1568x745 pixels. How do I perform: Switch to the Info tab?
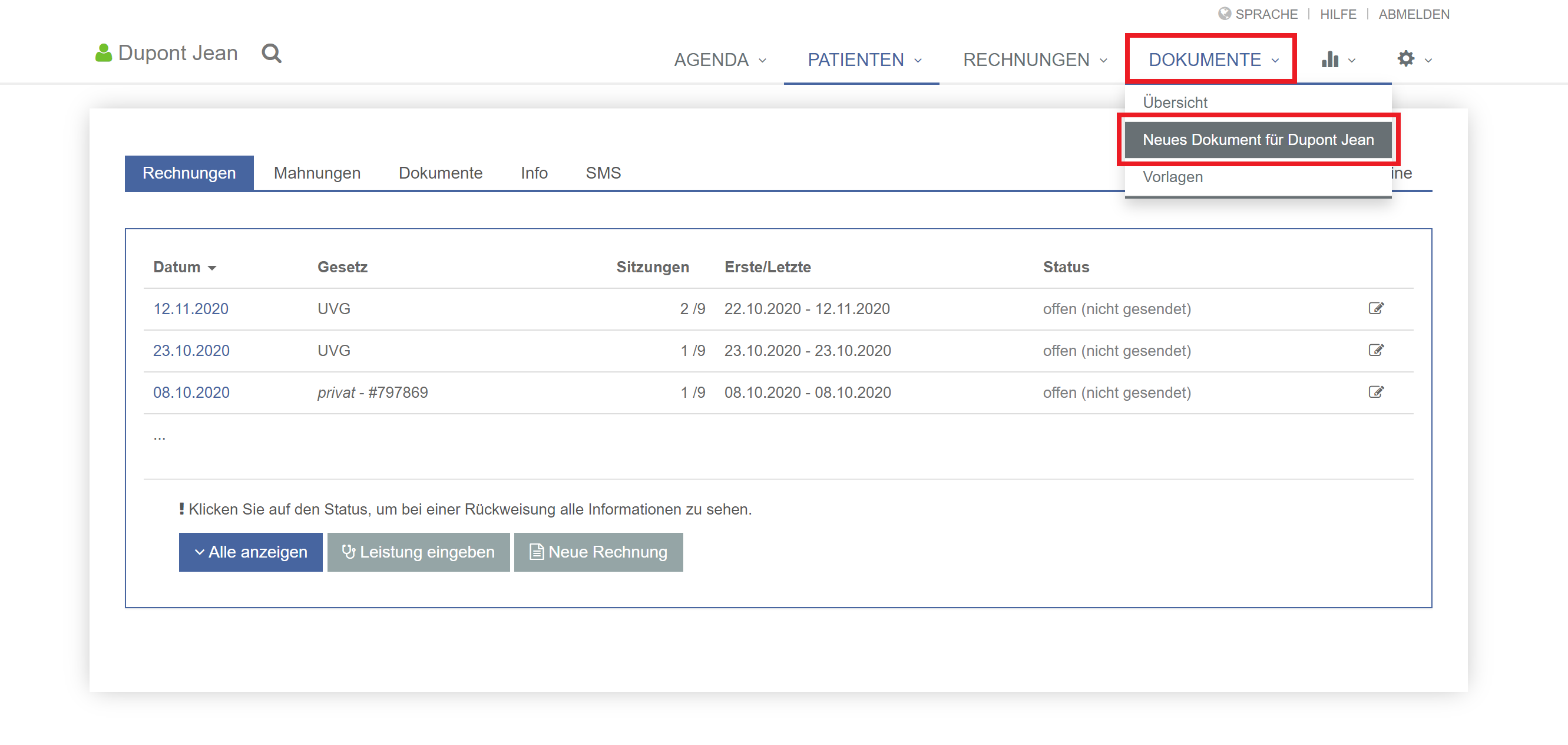[534, 173]
